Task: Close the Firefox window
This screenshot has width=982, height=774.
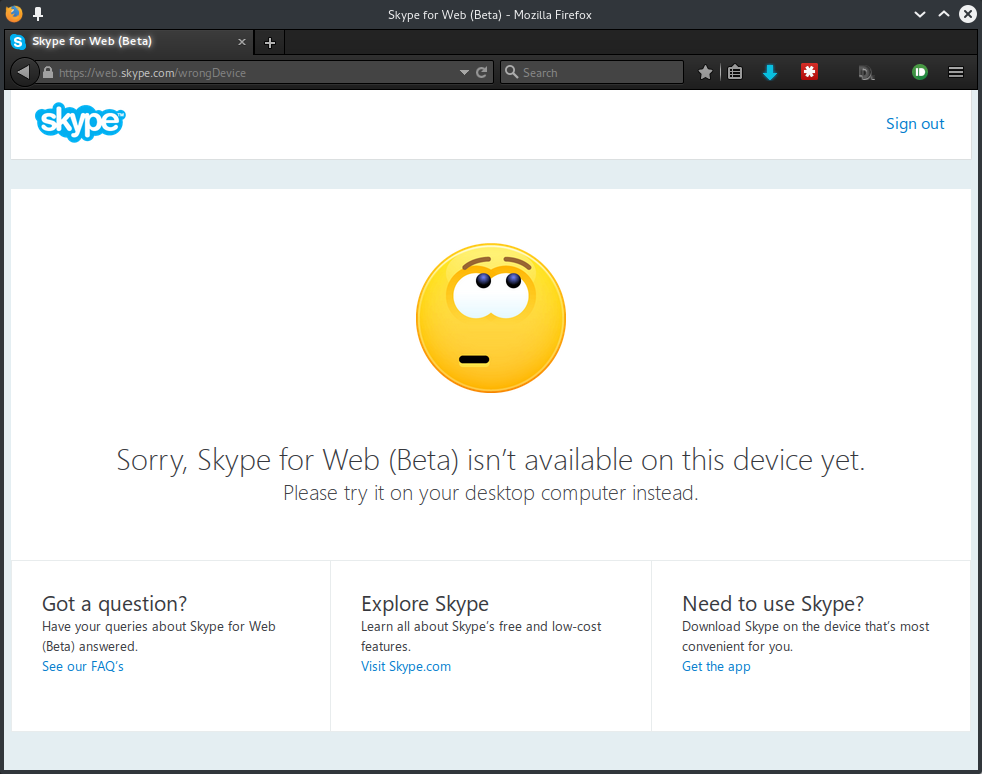Action: 968,14
